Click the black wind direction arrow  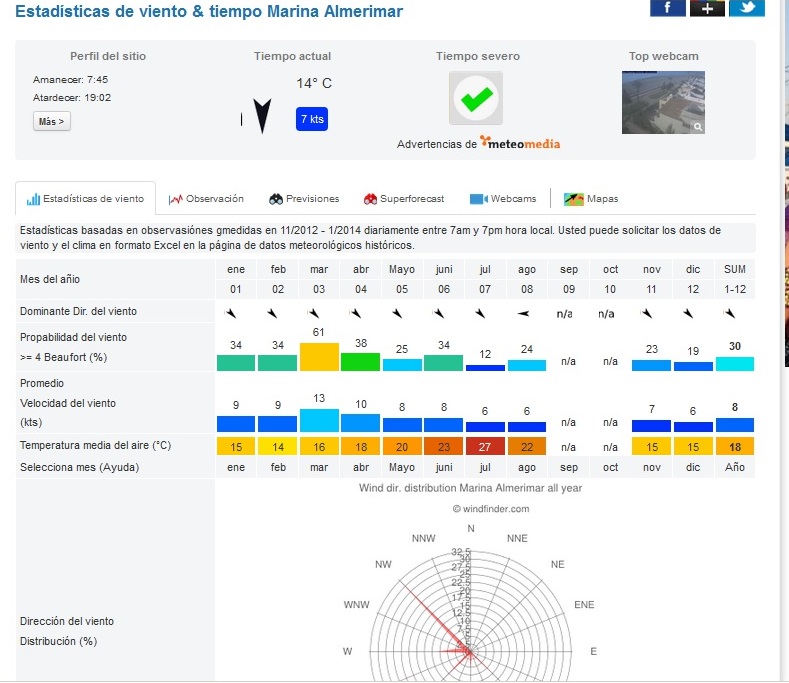click(x=262, y=116)
